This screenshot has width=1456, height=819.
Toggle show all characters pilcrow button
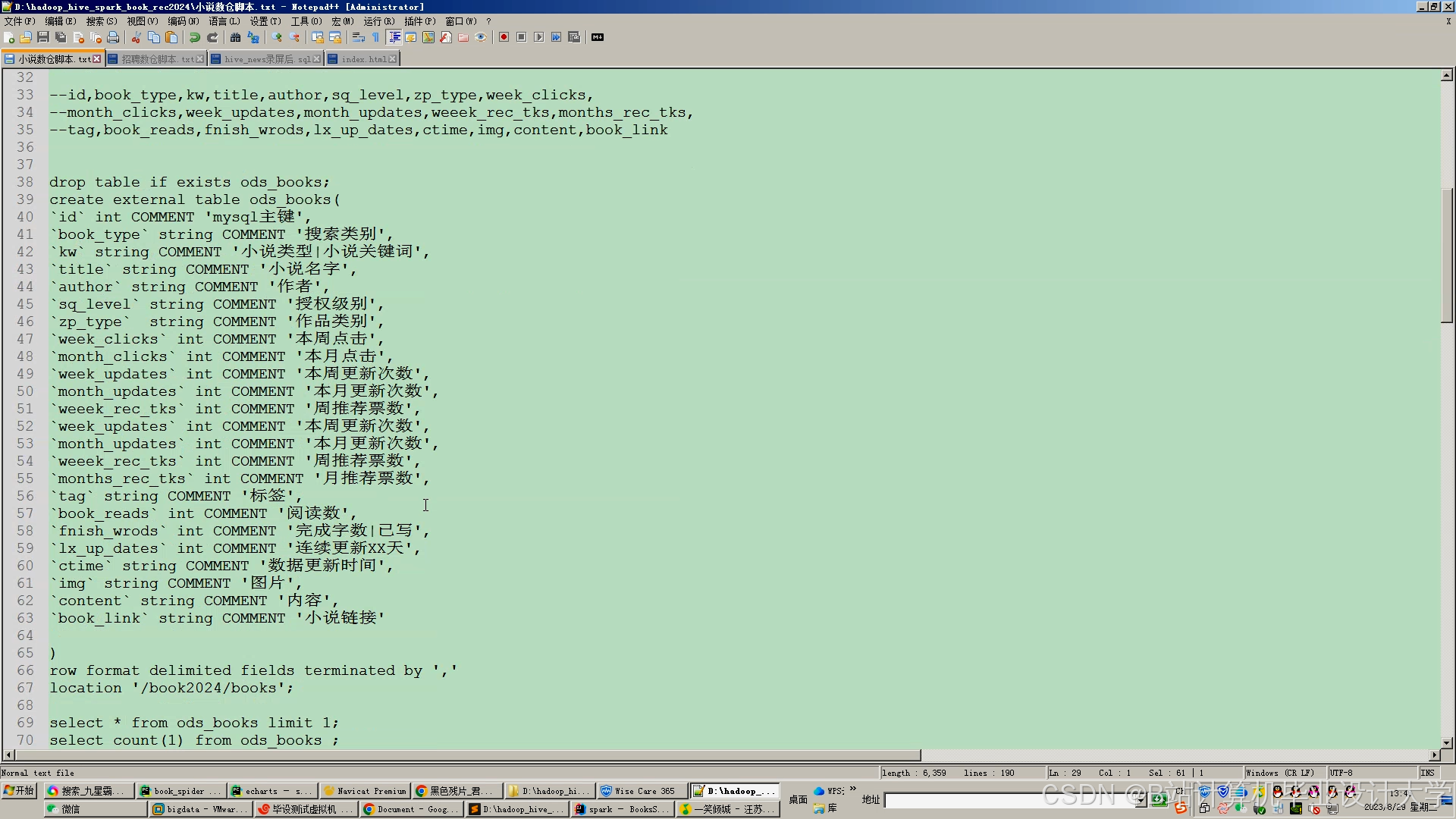point(375,37)
